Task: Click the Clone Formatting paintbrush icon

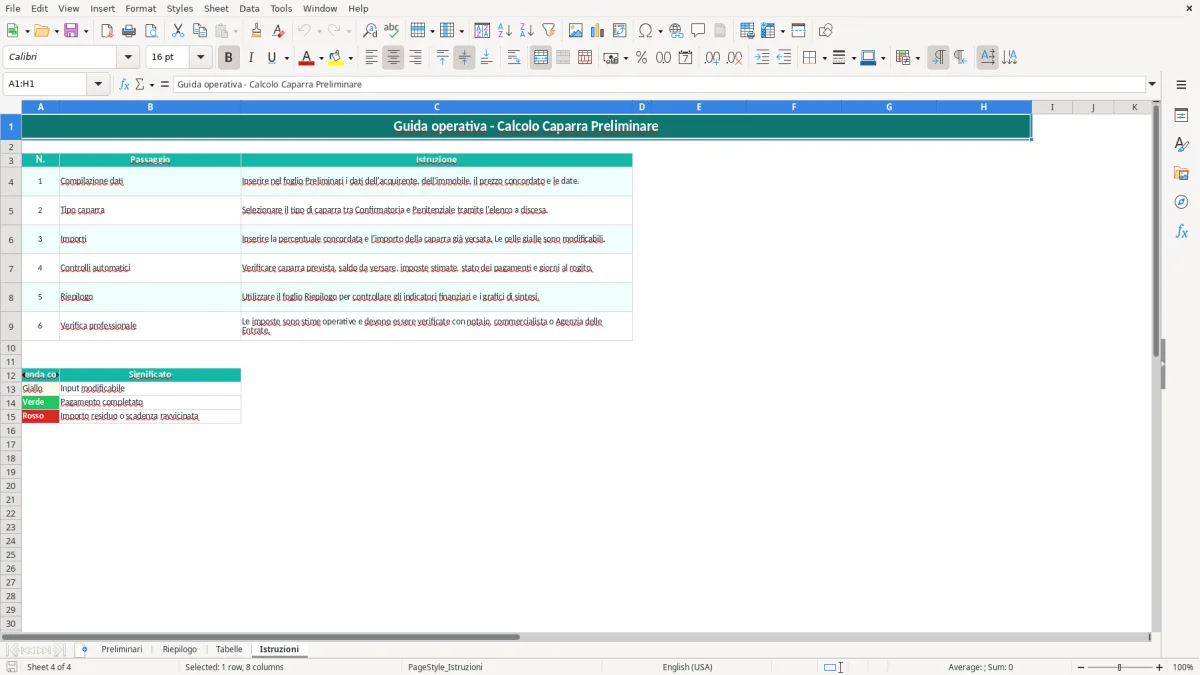Action: (x=257, y=31)
